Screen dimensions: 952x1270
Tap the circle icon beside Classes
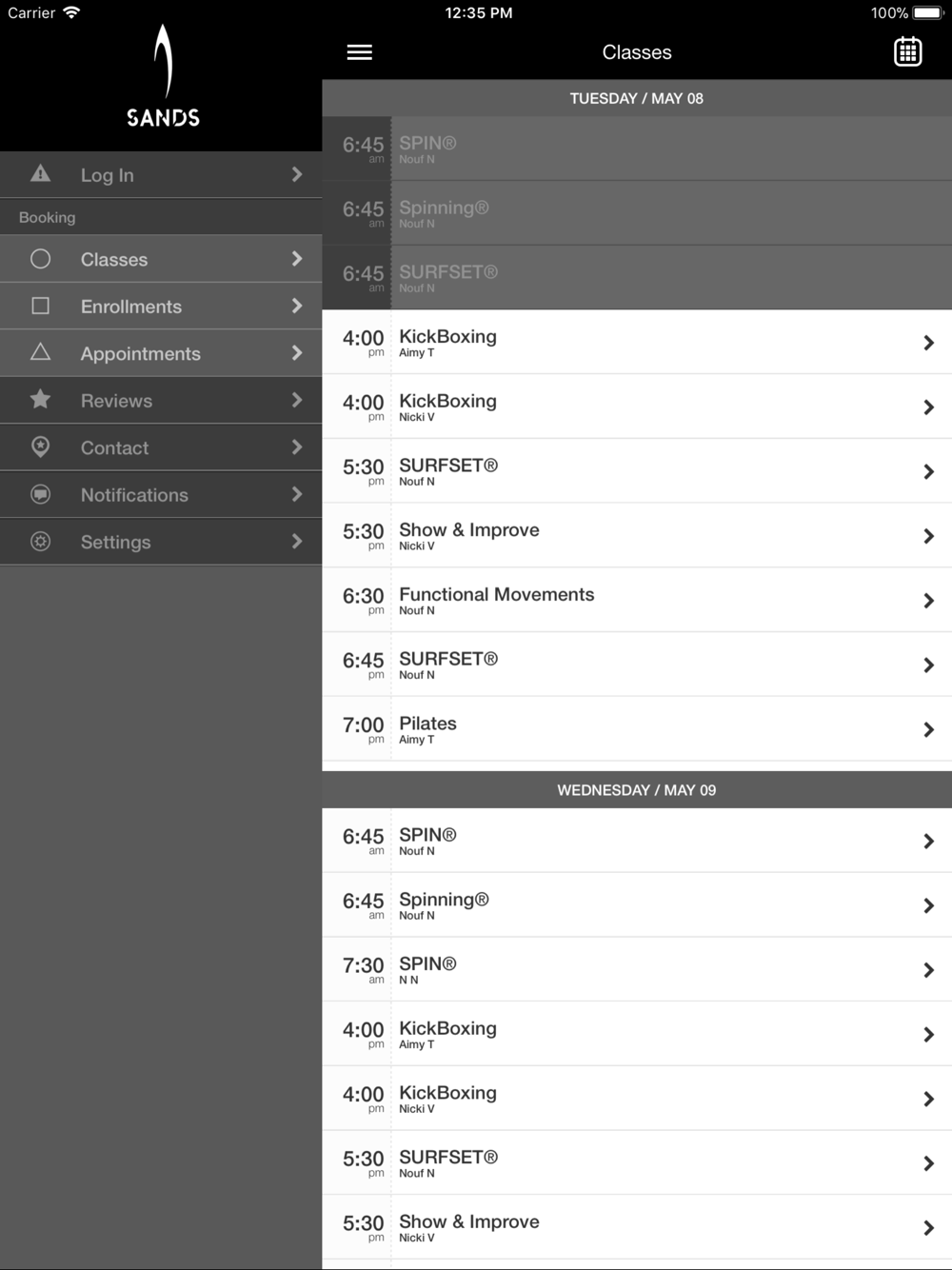pos(40,259)
